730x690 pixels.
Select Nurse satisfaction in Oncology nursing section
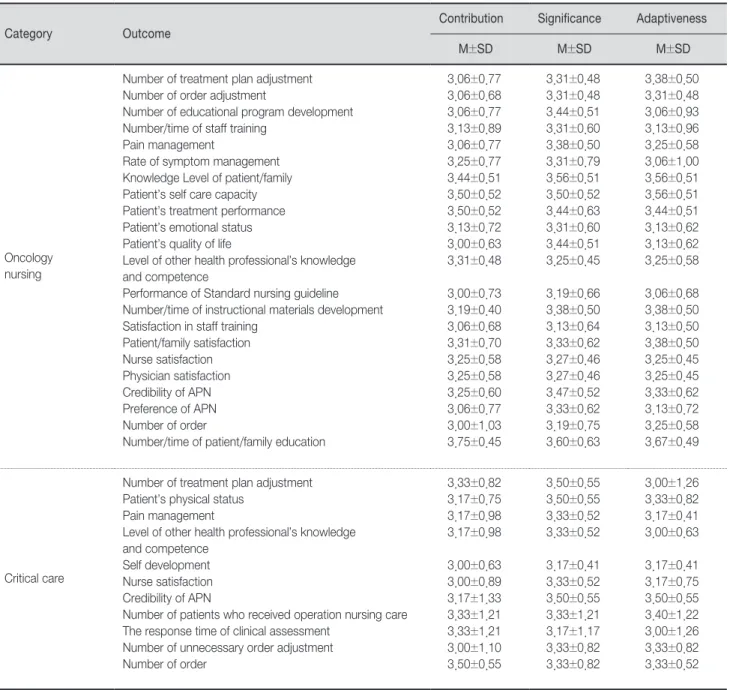(168, 359)
